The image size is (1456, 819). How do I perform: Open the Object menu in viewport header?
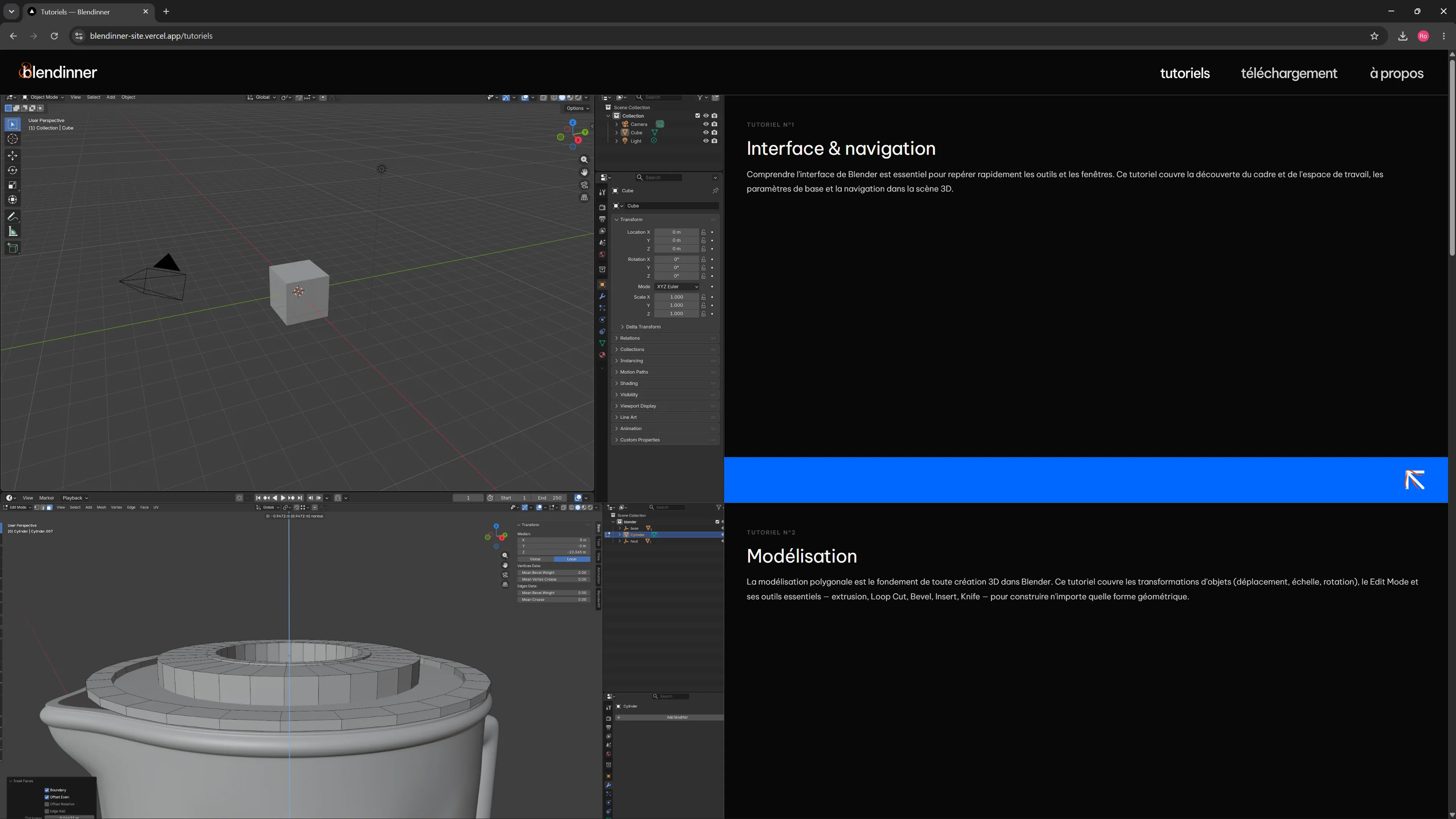tap(128, 97)
